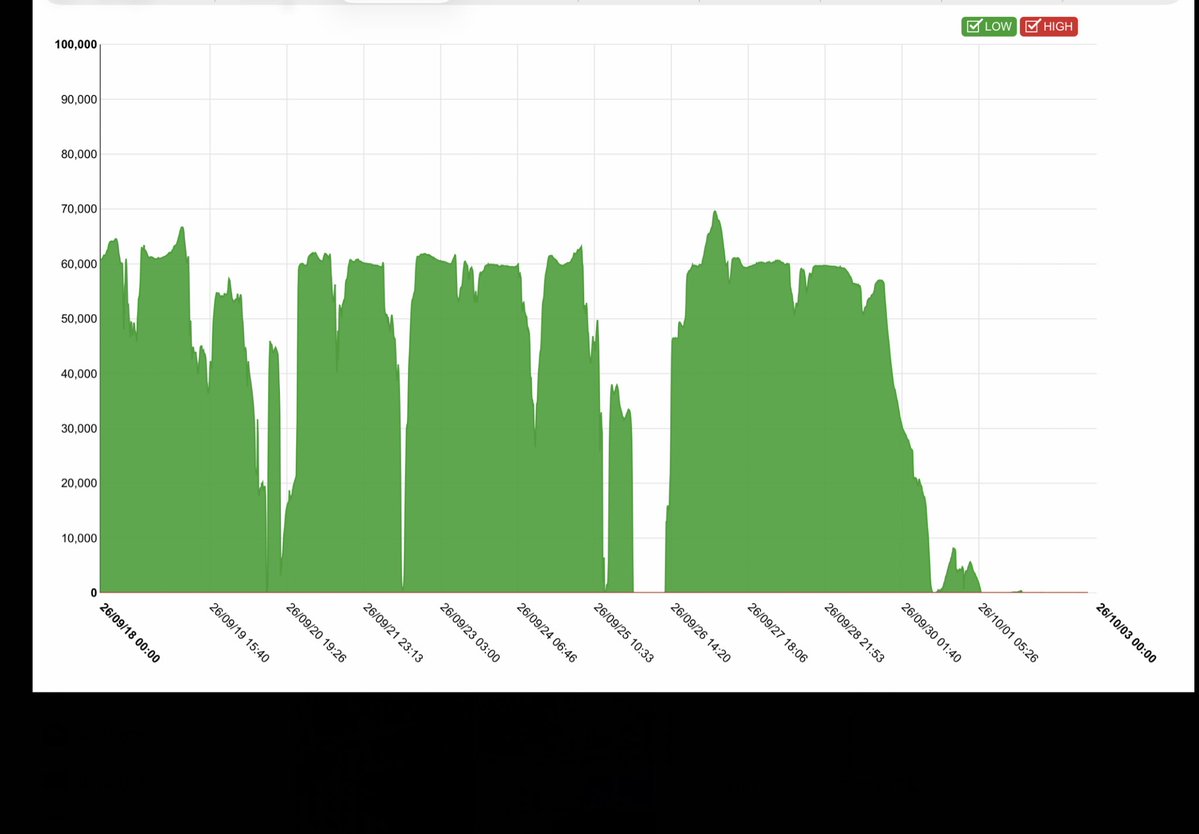Image resolution: width=1199 pixels, height=834 pixels.
Task: Click the 90,000 y-axis label
Action: click(x=79, y=99)
